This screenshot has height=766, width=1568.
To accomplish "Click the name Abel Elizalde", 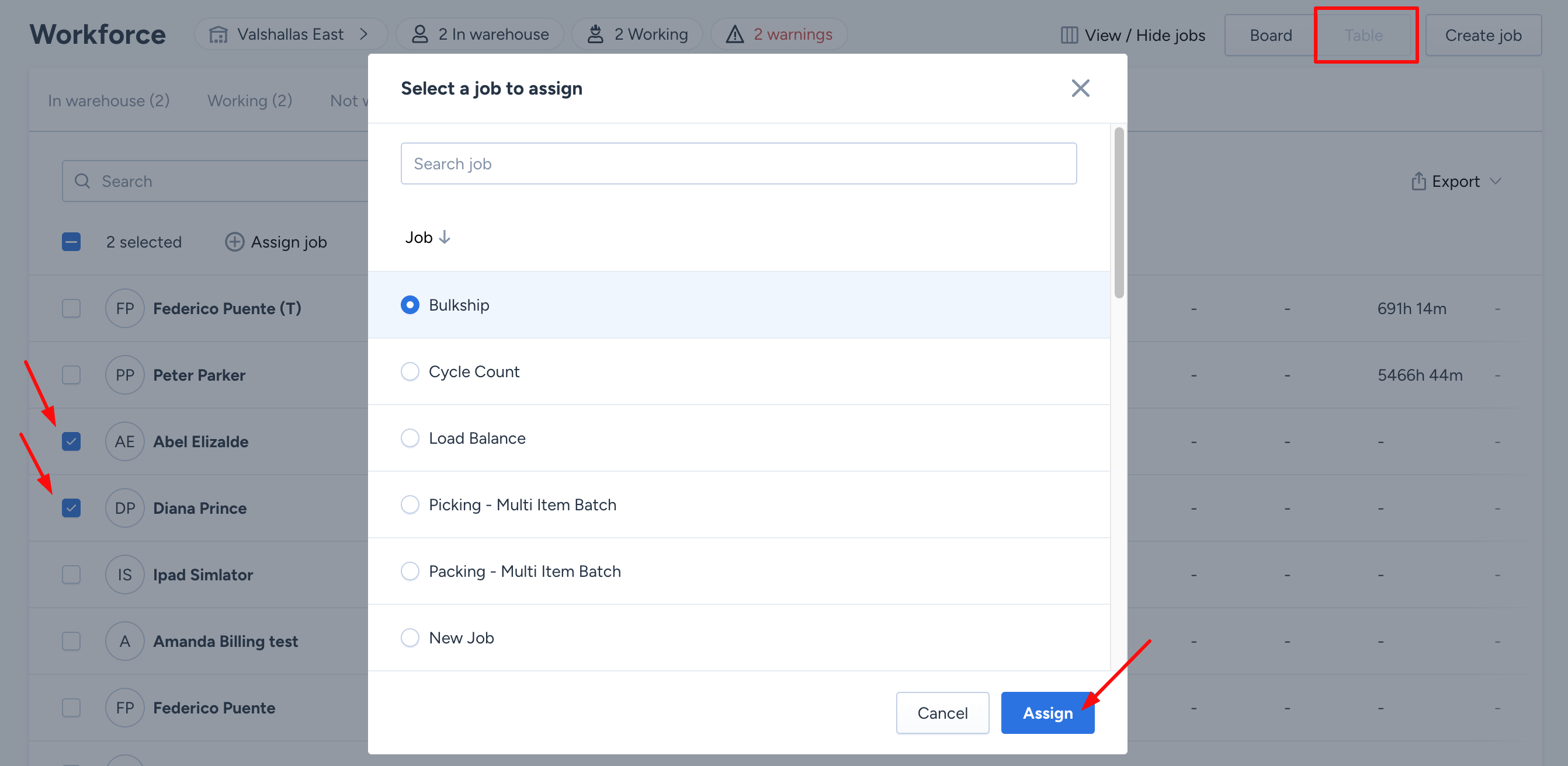I will point(201,442).
